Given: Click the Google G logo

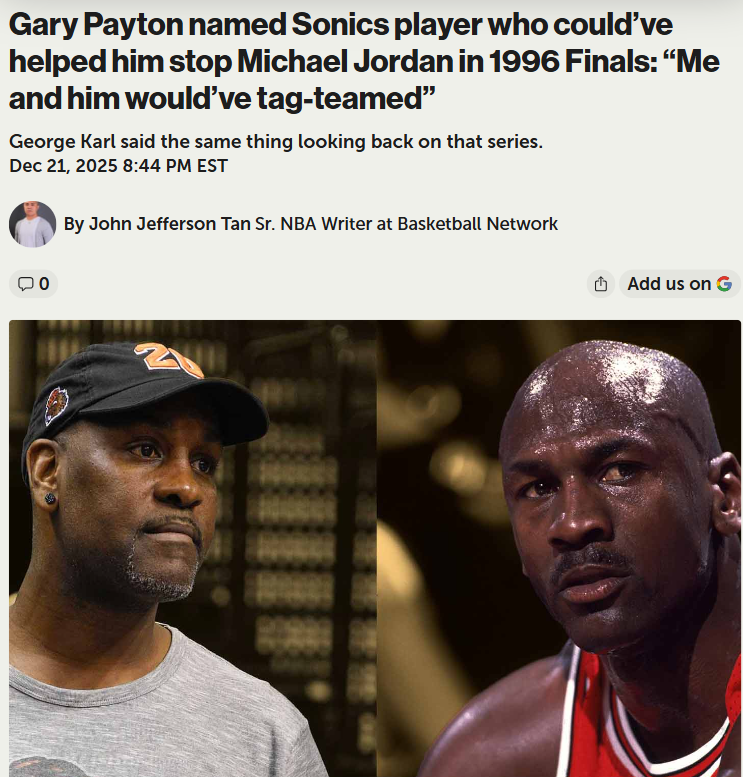Looking at the screenshot, I should tap(724, 284).
